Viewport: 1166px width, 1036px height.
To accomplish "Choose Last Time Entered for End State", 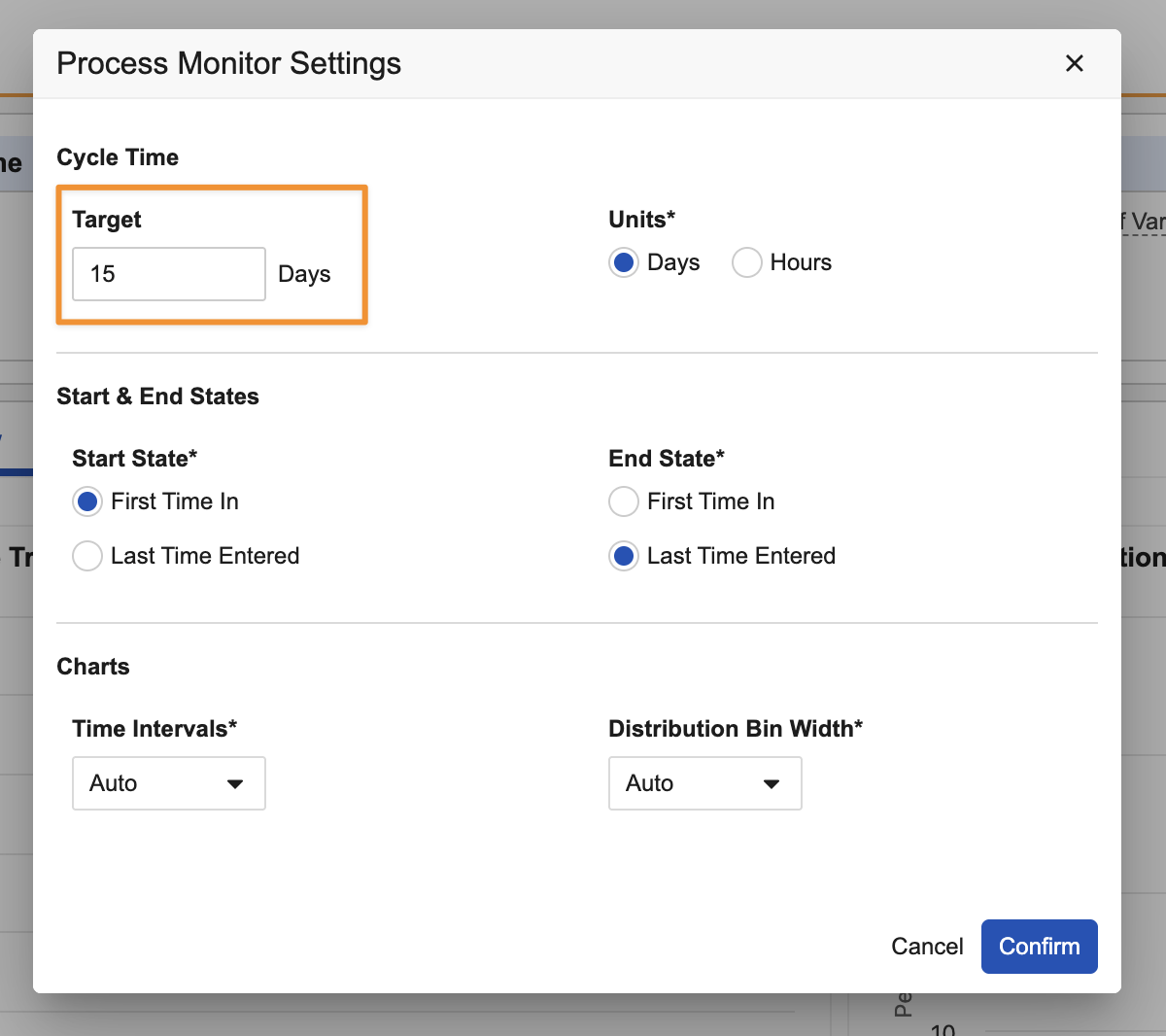I will pos(624,556).
